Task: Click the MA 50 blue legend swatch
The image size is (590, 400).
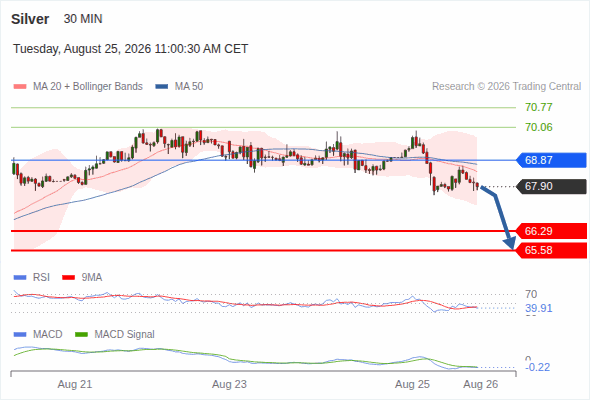Action: (162, 87)
